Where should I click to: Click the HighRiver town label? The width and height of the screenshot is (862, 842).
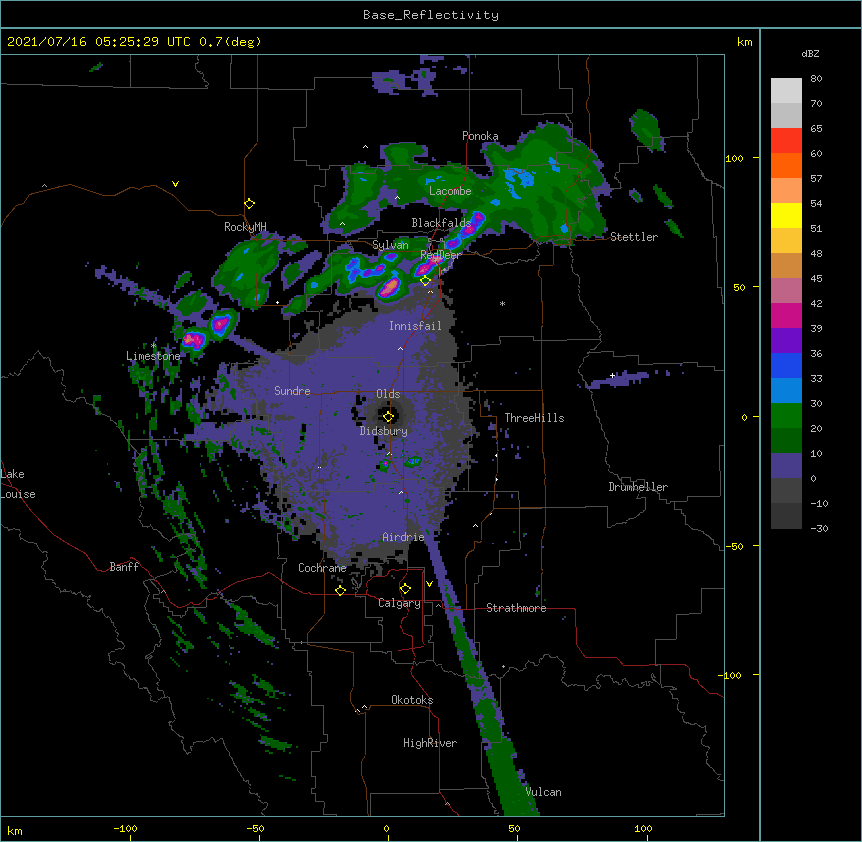430,743
